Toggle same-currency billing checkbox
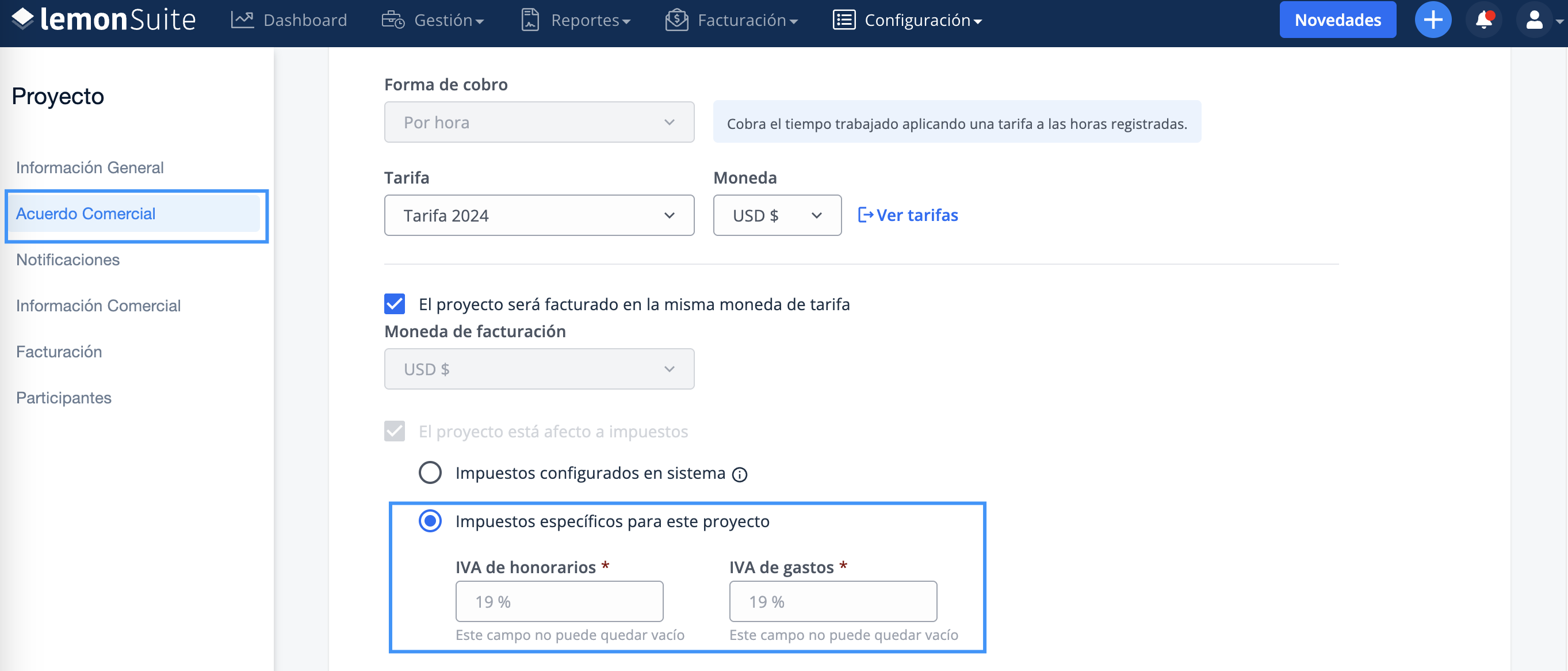Image resolution: width=1568 pixels, height=671 pixels. pyautogui.click(x=395, y=304)
